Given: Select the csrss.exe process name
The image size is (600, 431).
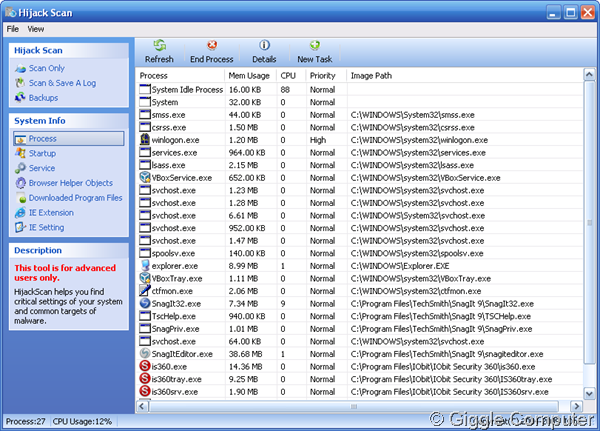Looking at the screenshot, I should [169, 127].
